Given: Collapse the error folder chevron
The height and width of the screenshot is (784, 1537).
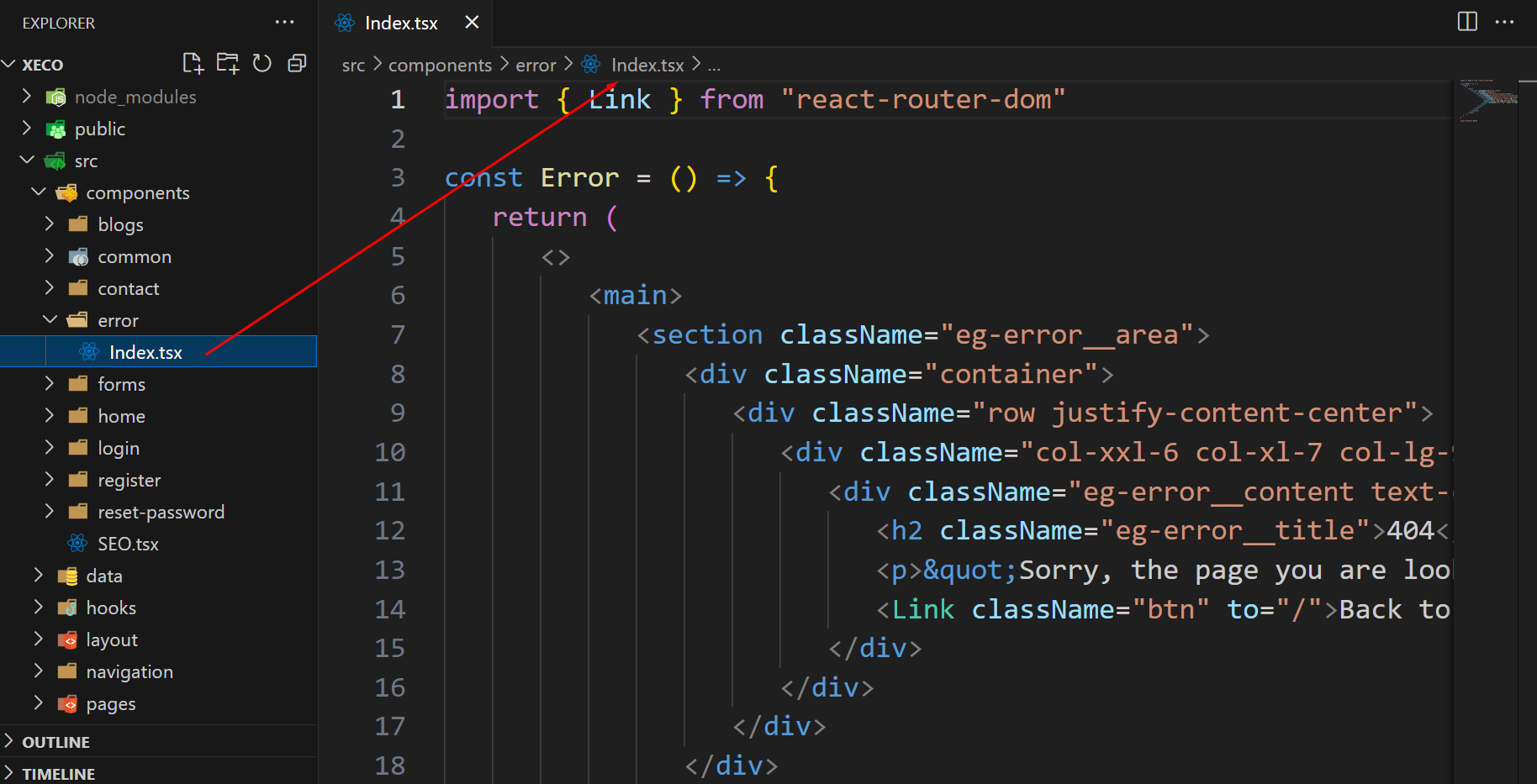Looking at the screenshot, I should coord(50,319).
